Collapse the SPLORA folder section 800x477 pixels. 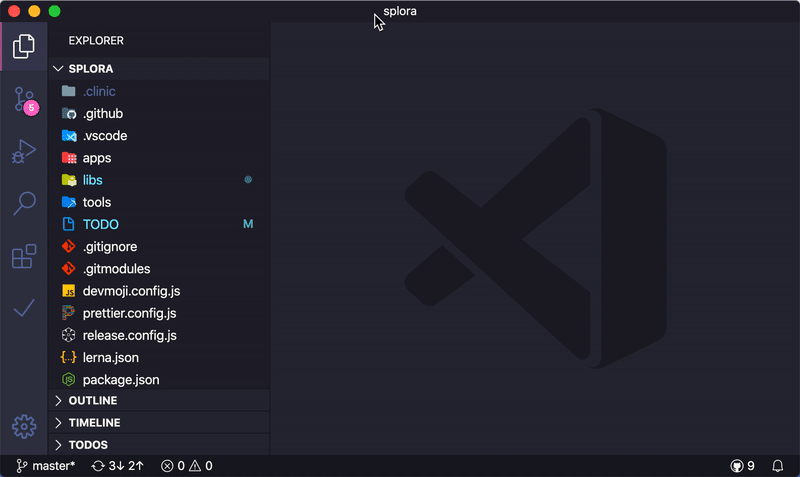(x=159, y=68)
